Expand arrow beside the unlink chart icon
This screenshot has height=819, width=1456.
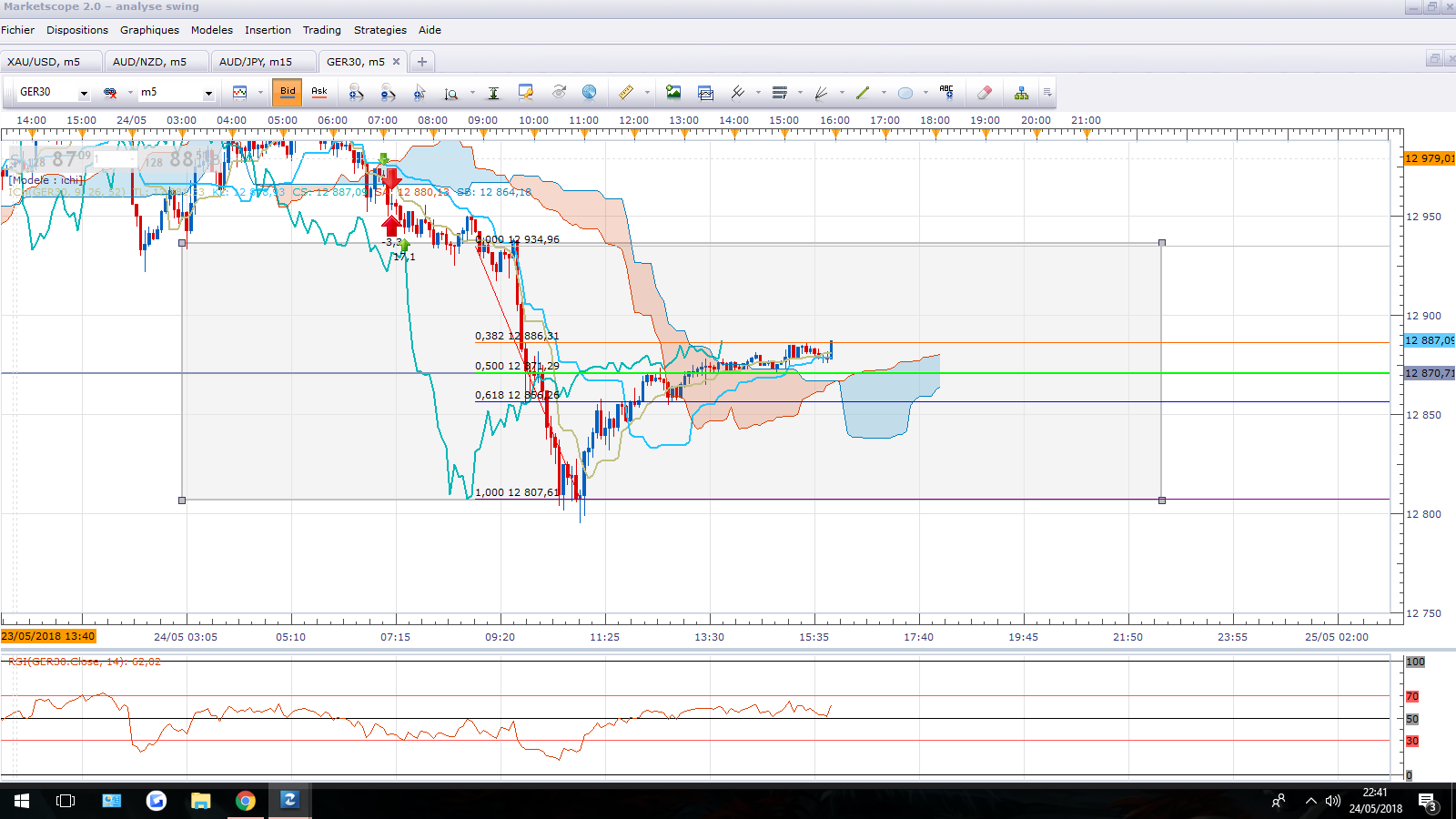(x=130, y=92)
